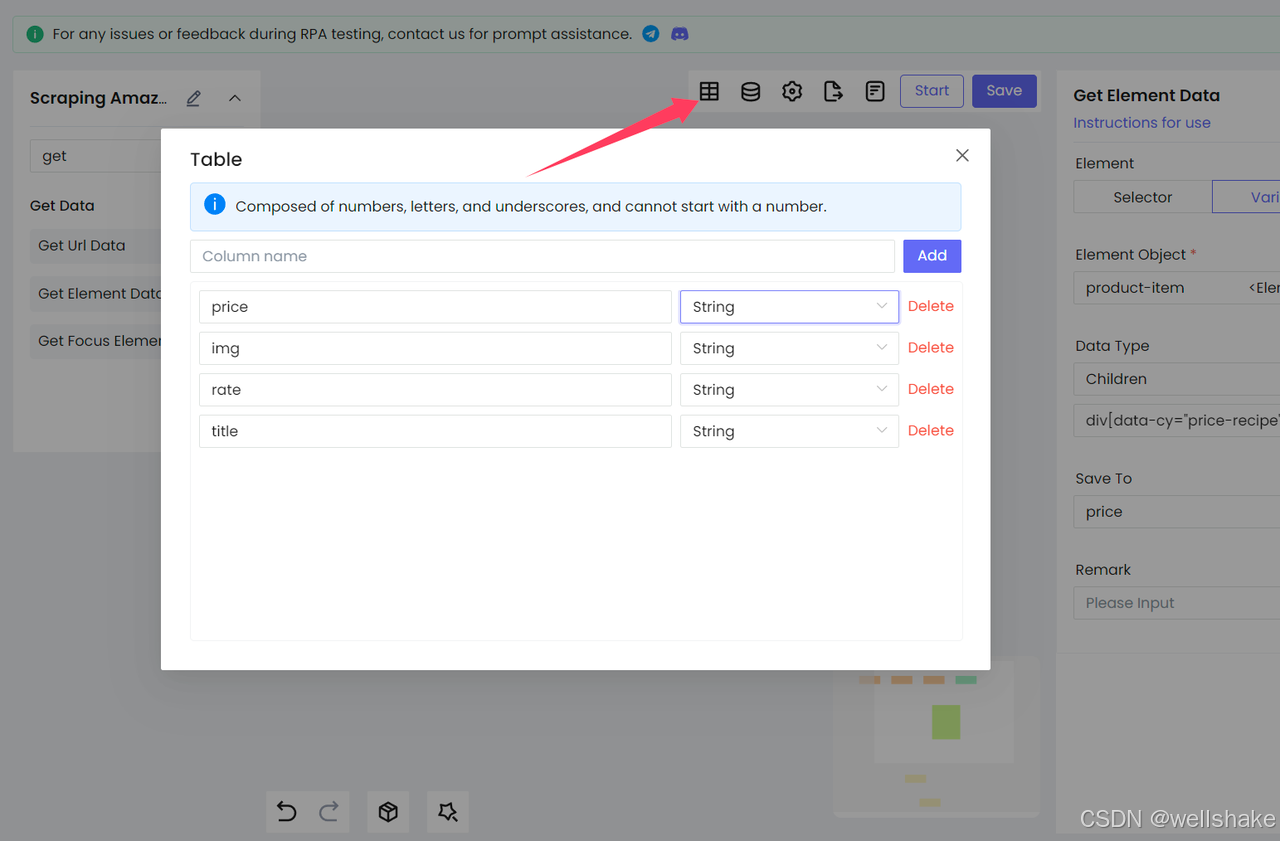
Task: Open workflow settings gear icon
Action: coord(792,91)
